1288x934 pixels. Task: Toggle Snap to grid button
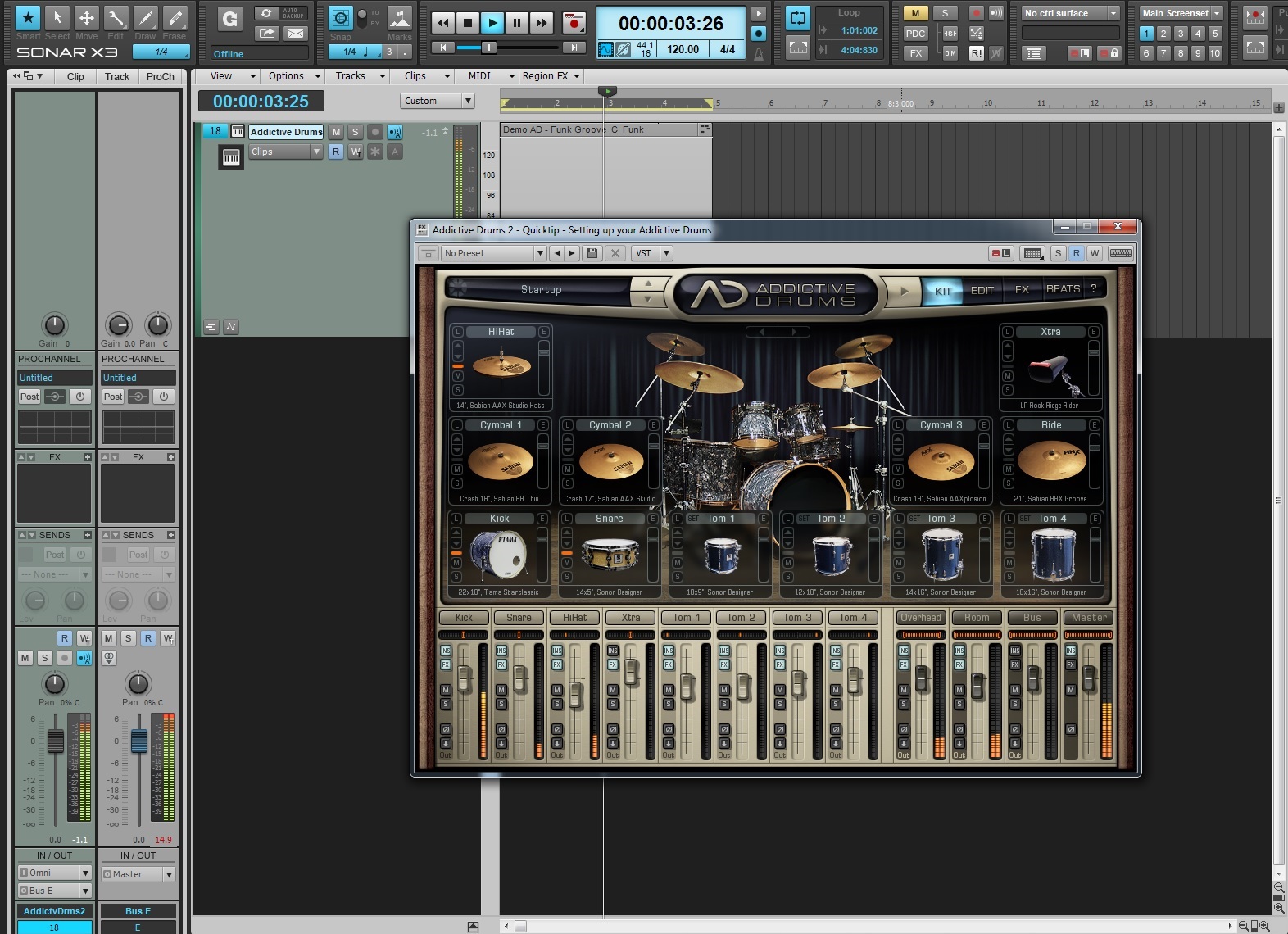(x=341, y=18)
